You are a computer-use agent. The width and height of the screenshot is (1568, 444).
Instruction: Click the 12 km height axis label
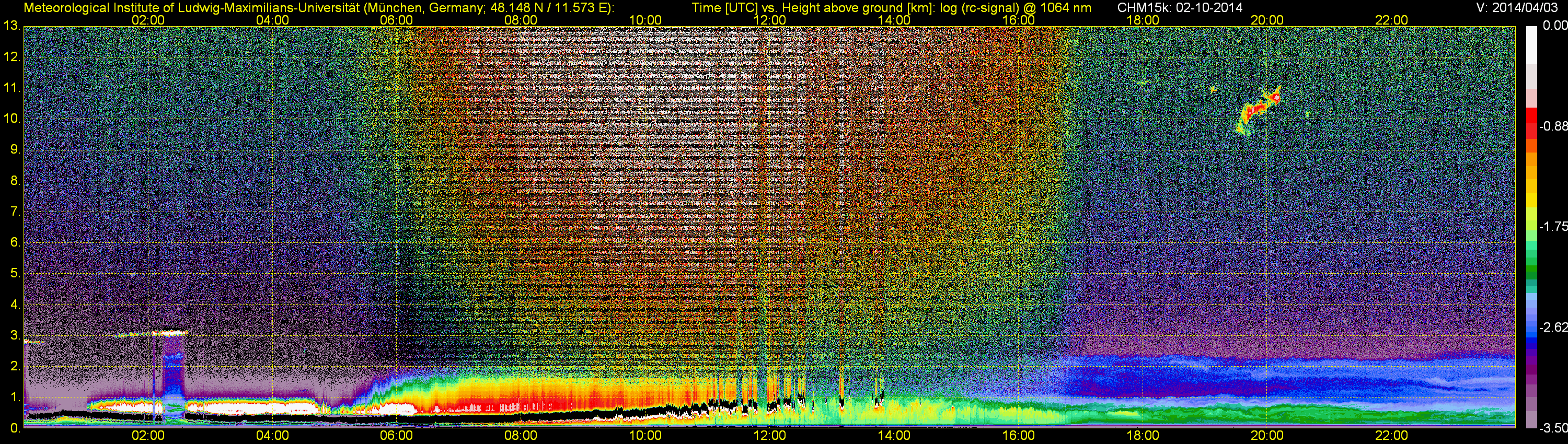tap(11, 57)
